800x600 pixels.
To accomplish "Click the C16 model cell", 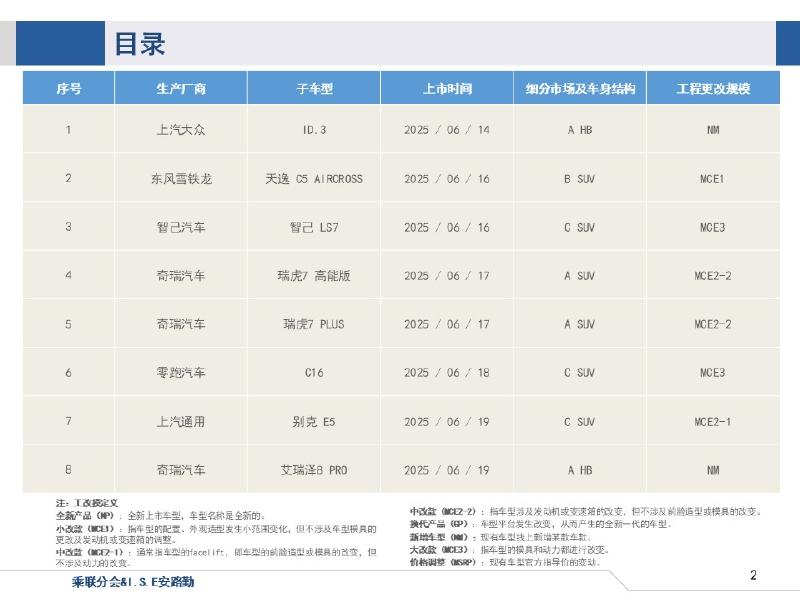I will pos(314,372).
